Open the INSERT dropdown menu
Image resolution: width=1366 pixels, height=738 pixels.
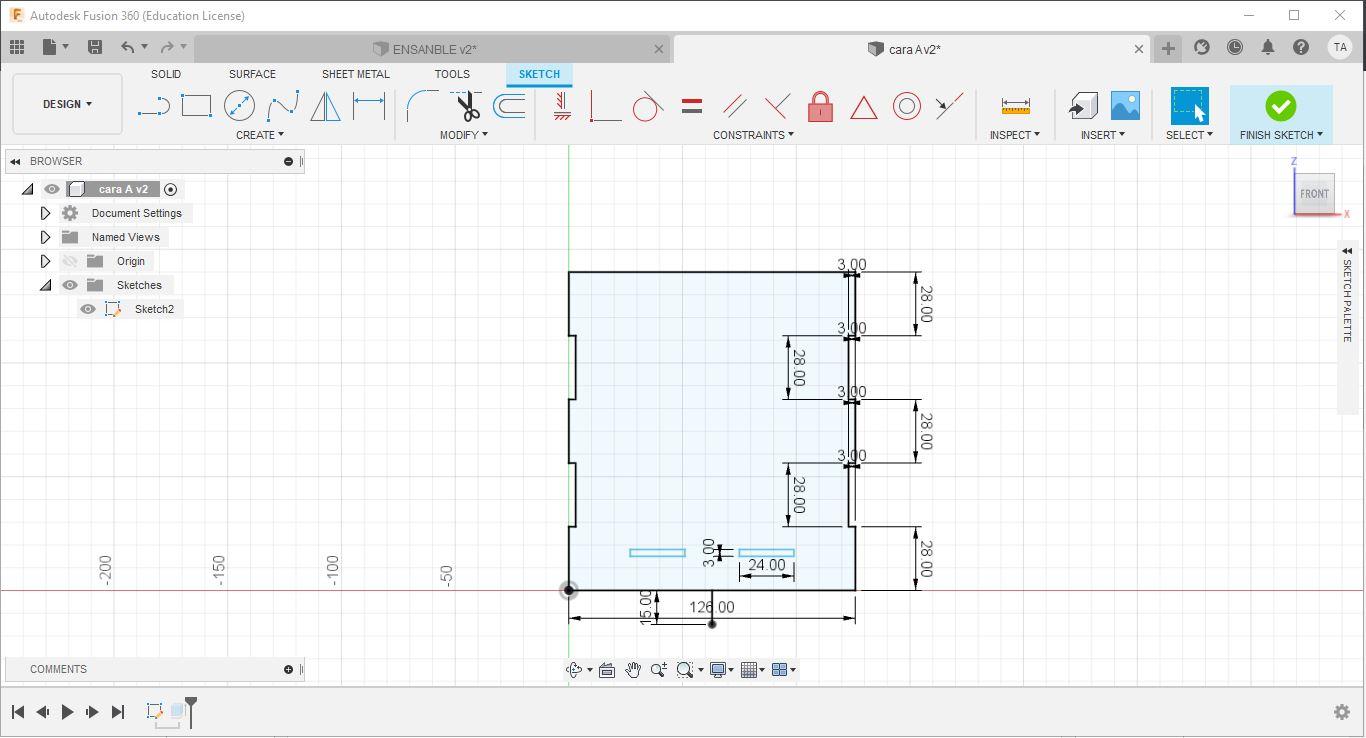click(x=1102, y=135)
